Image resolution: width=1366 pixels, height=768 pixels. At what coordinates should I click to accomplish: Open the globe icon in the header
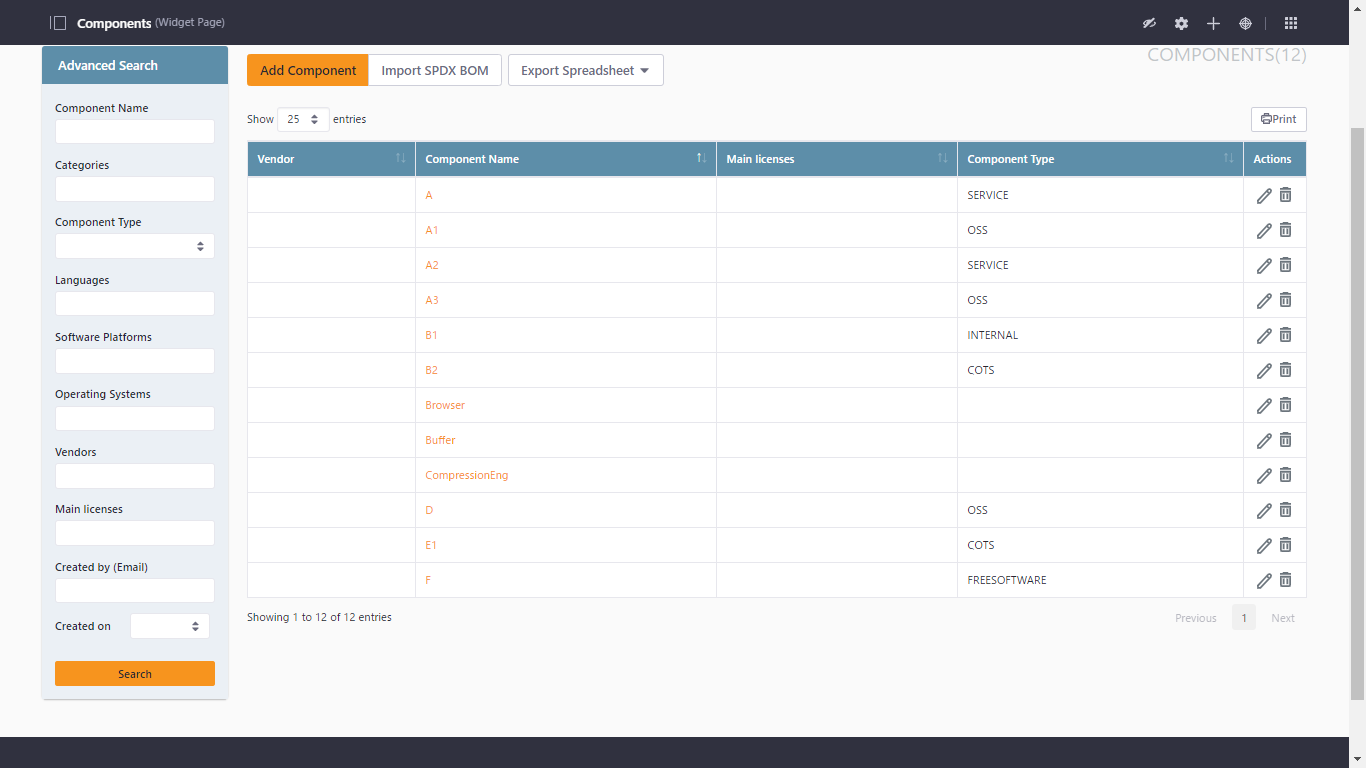[1245, 22]
